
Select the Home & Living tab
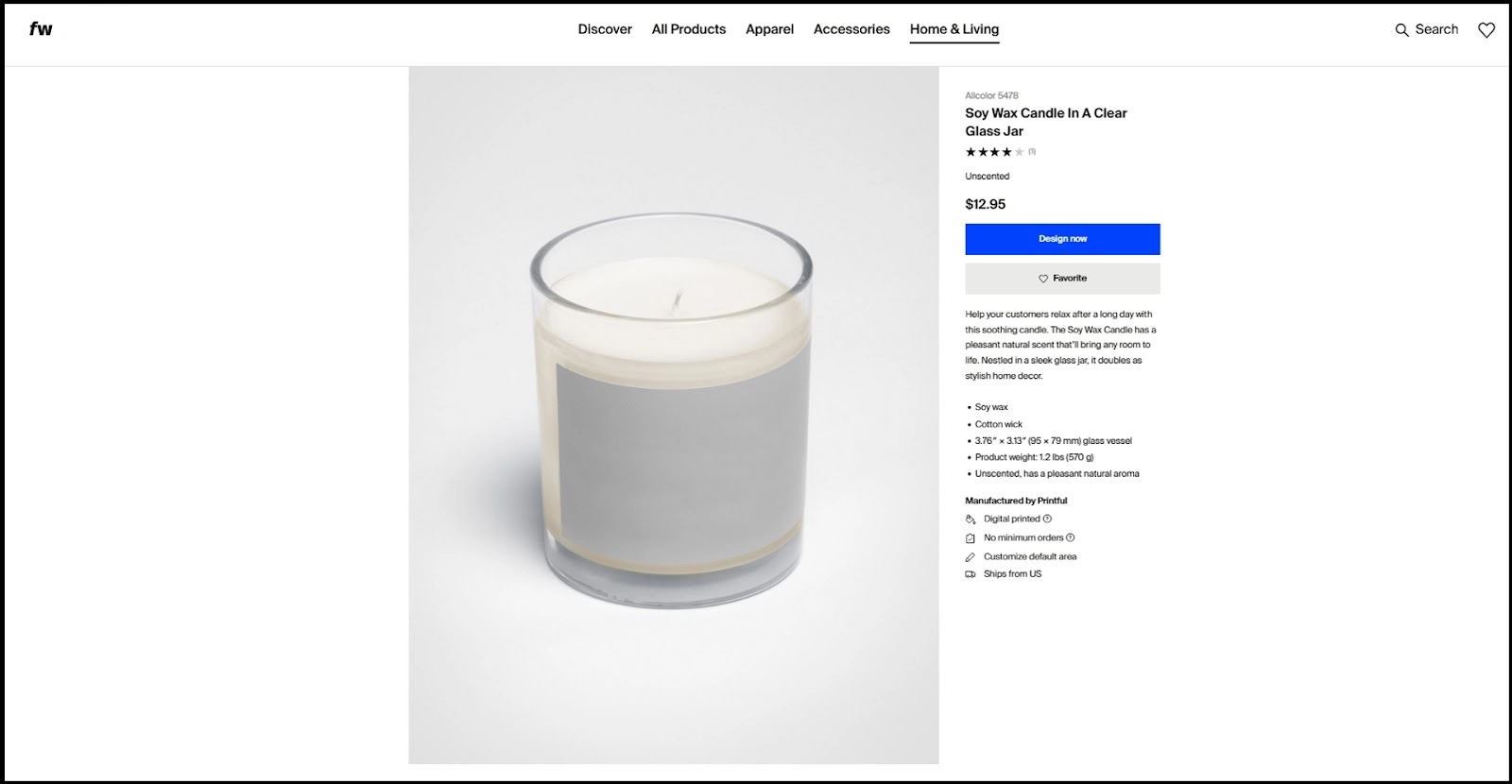[954, 29]
